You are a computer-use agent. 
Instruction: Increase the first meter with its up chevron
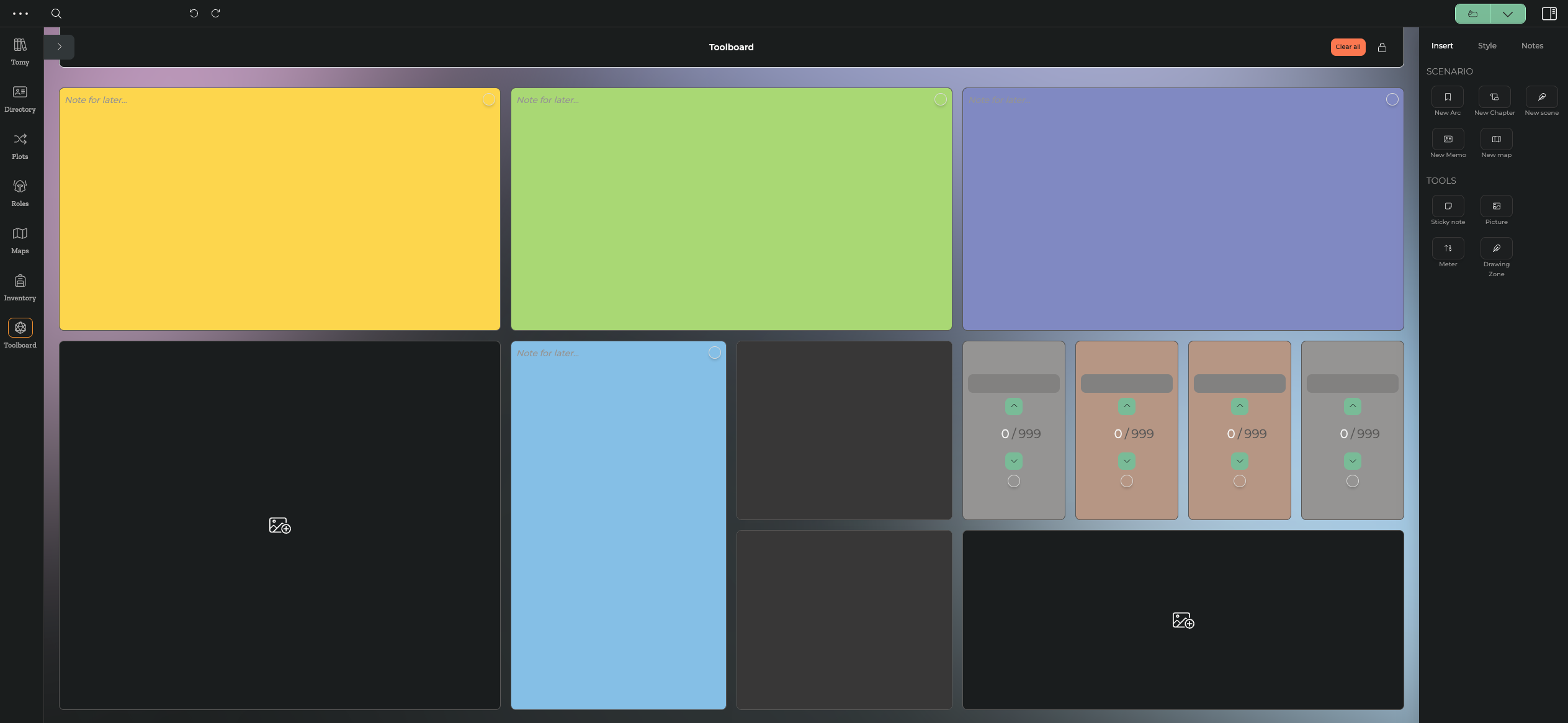pos(1014,406)
